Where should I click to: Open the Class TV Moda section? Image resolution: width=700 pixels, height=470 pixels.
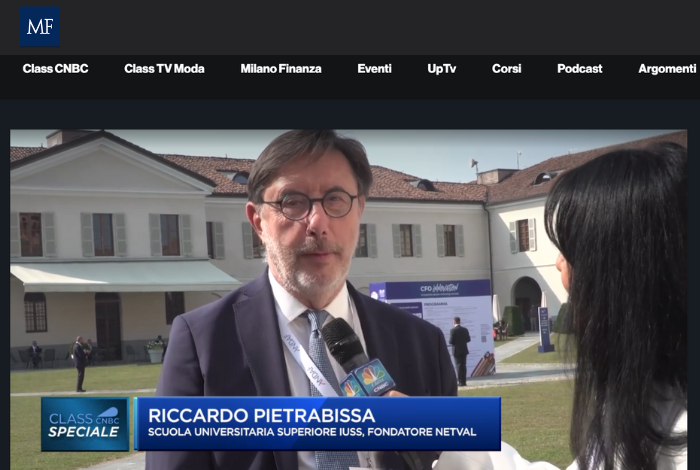point(164,69)
